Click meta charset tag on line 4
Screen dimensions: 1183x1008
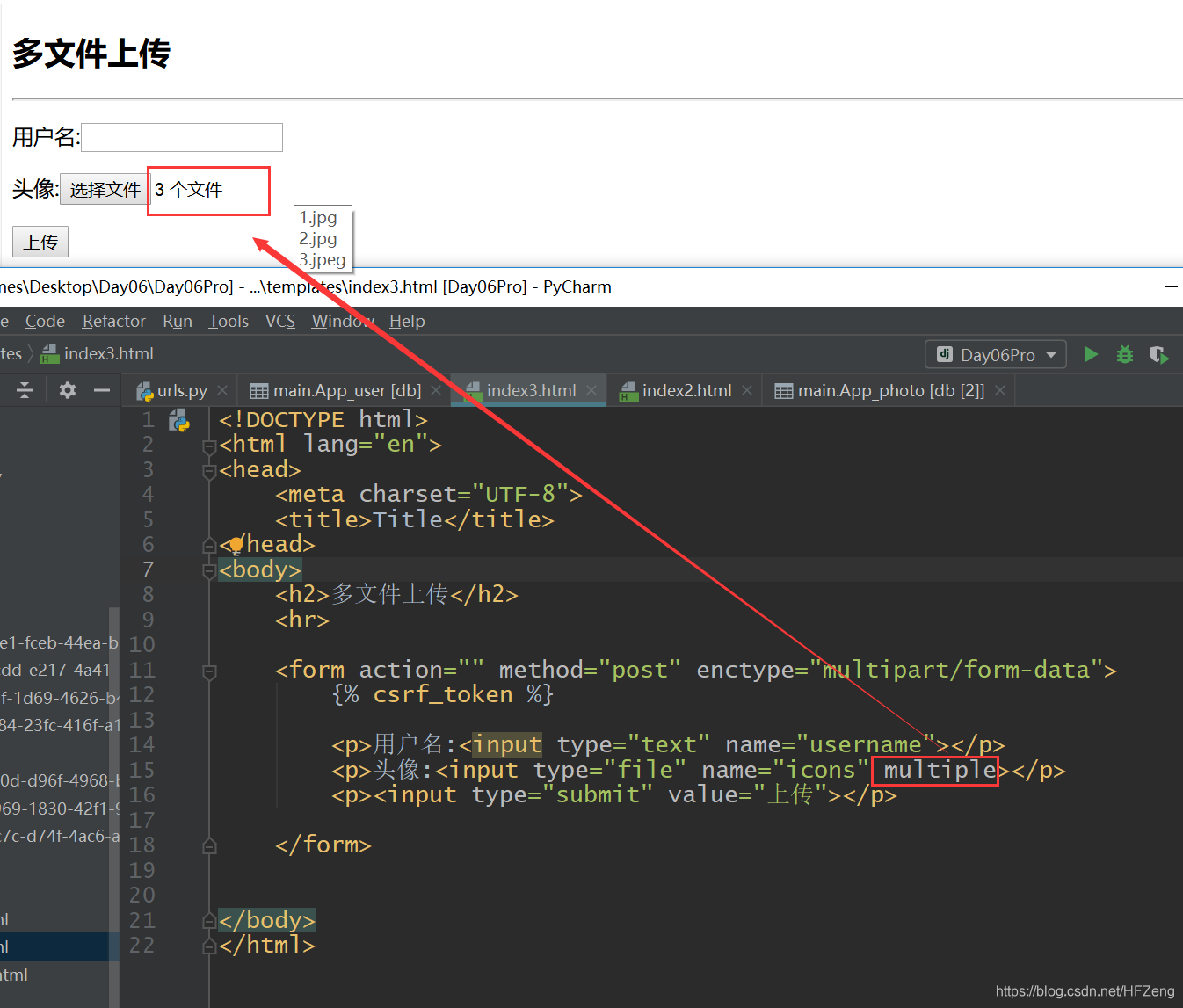(x=429, y=494)
